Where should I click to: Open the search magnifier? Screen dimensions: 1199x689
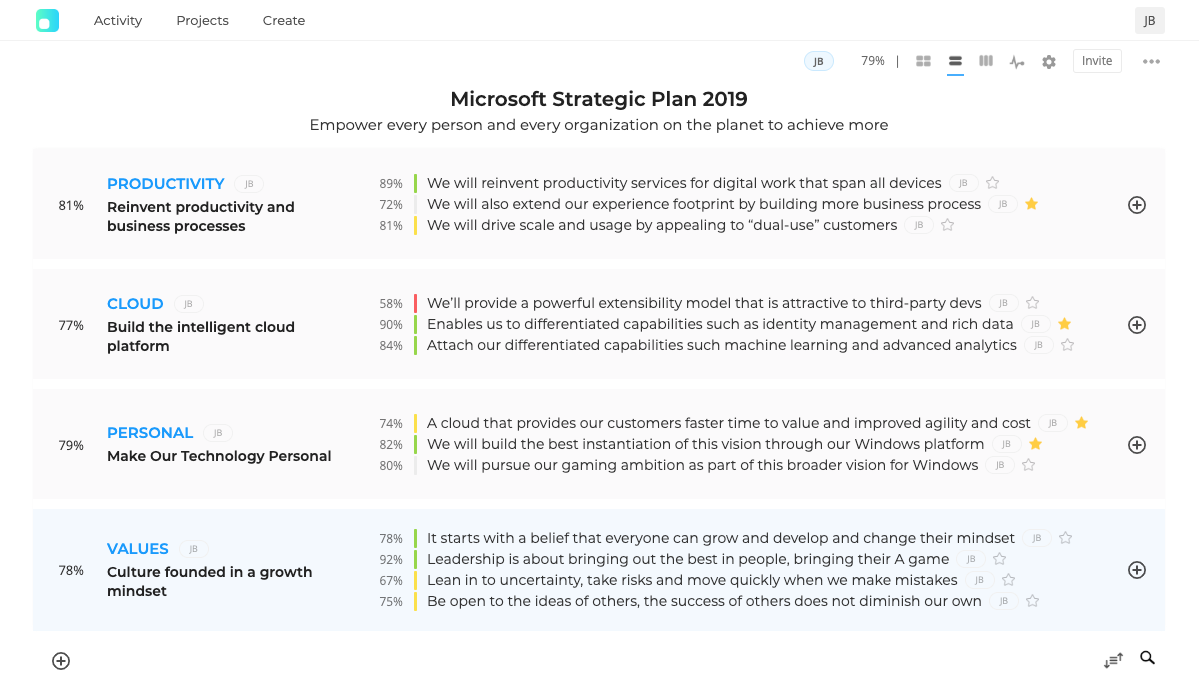(x=1148, y=658)
